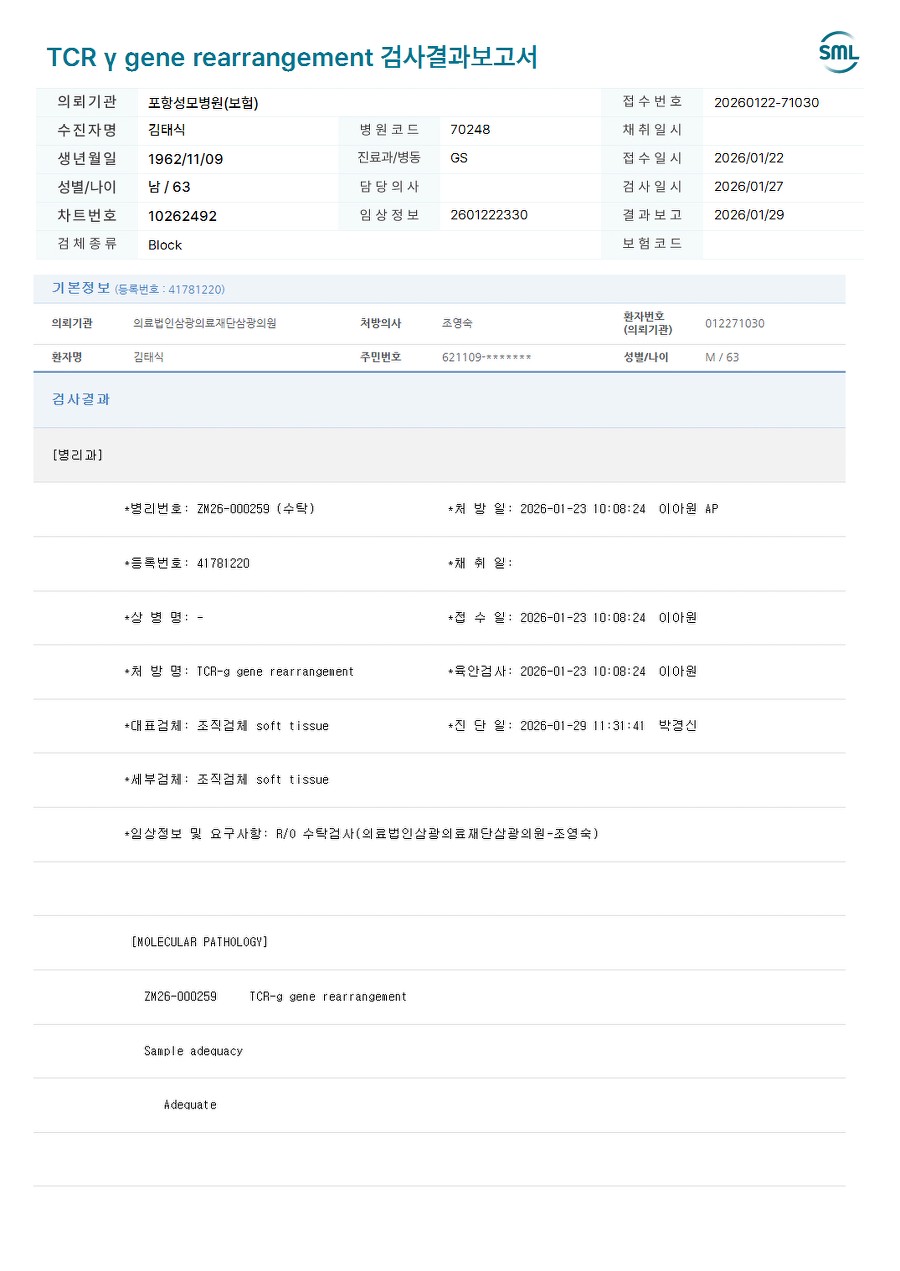Select the *접 수 일 2026-01-23 line
Screen dimensions: 900x1271
tap(572, 617)
